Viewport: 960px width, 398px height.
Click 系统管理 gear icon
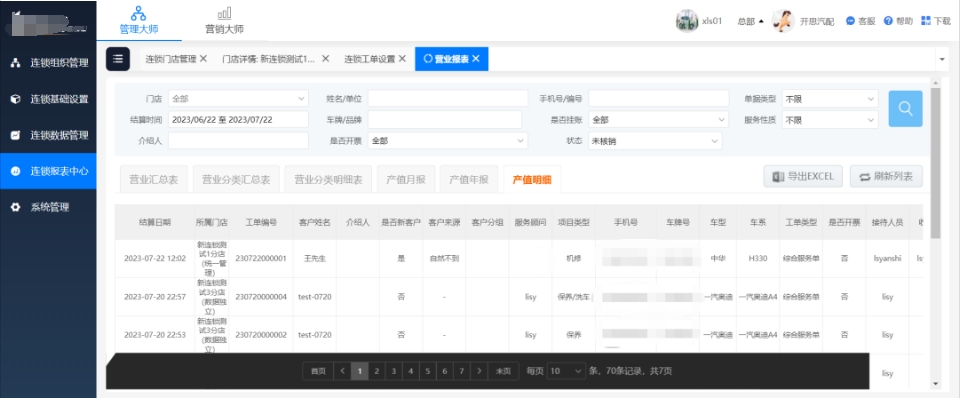click(16, 207)
